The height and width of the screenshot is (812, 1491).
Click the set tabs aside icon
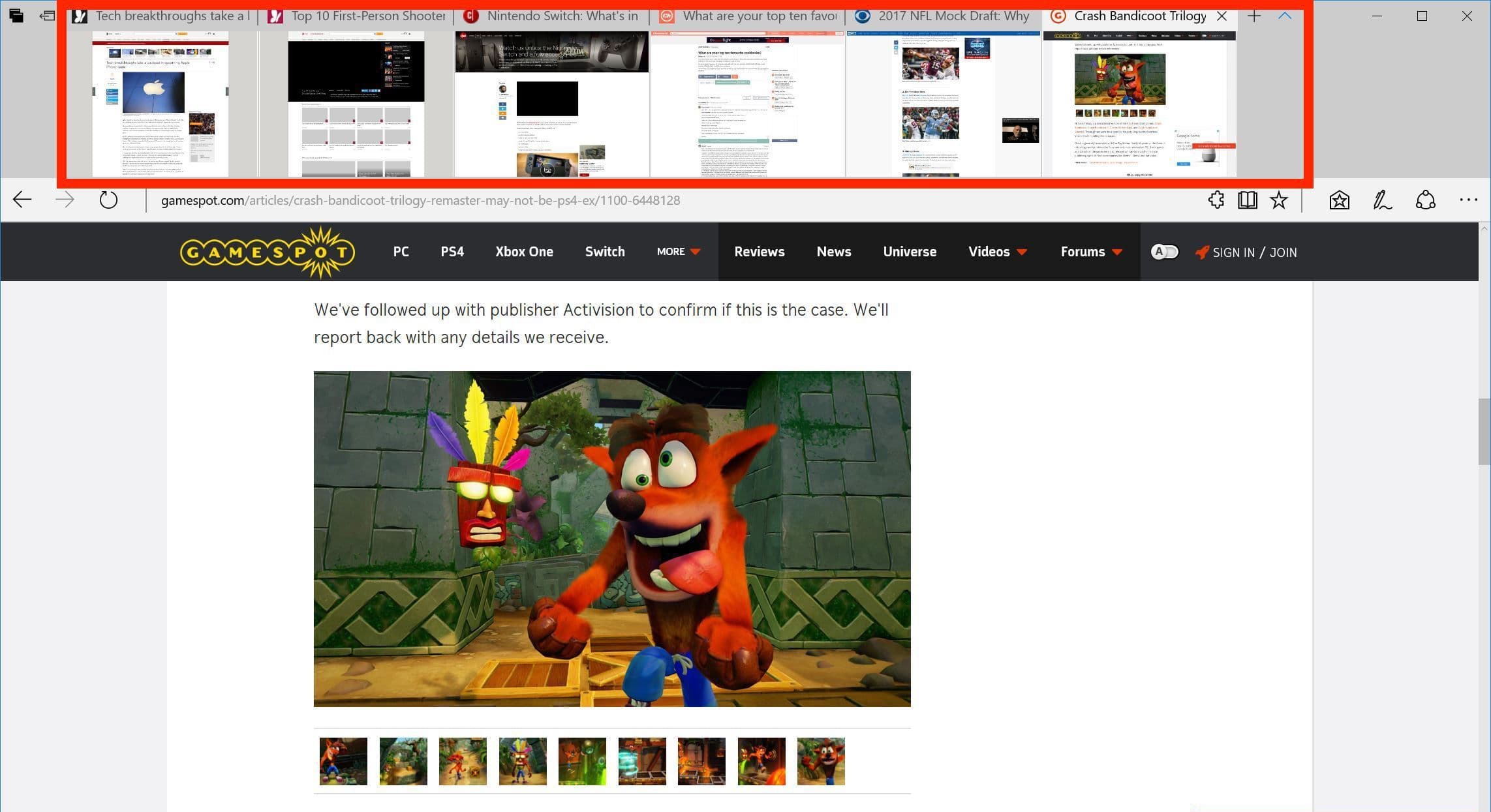[x=47, y=16]
